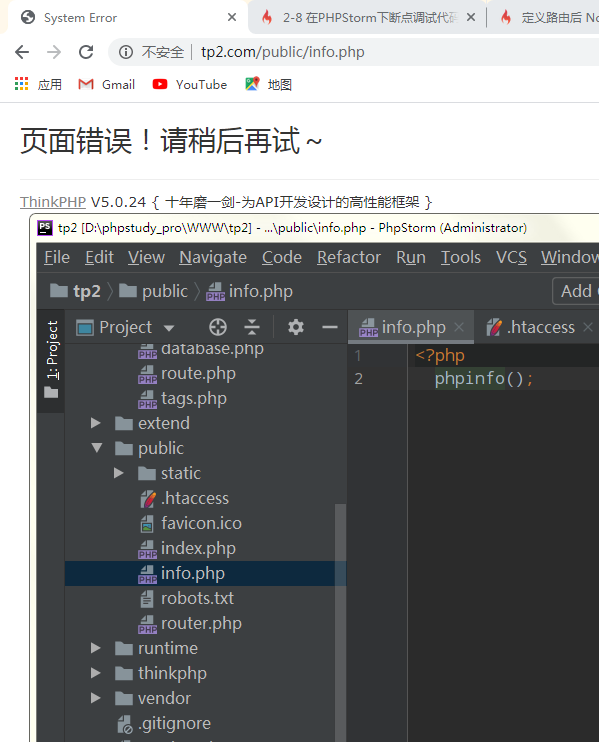Click the Add Configuration button
This screenshot has width=599, height=742.
click(576, 291)
